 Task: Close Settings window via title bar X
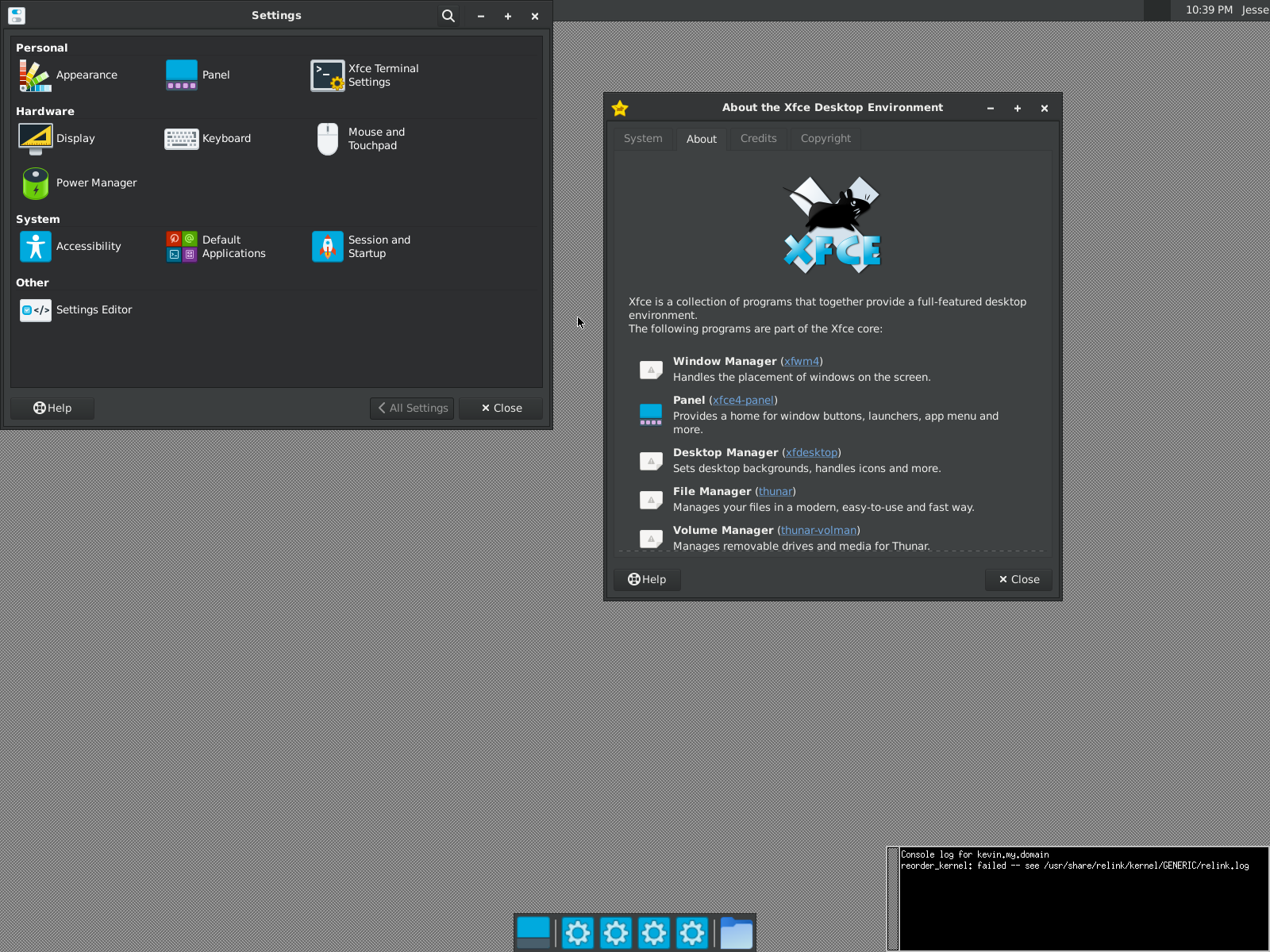(x=535, y=16)
